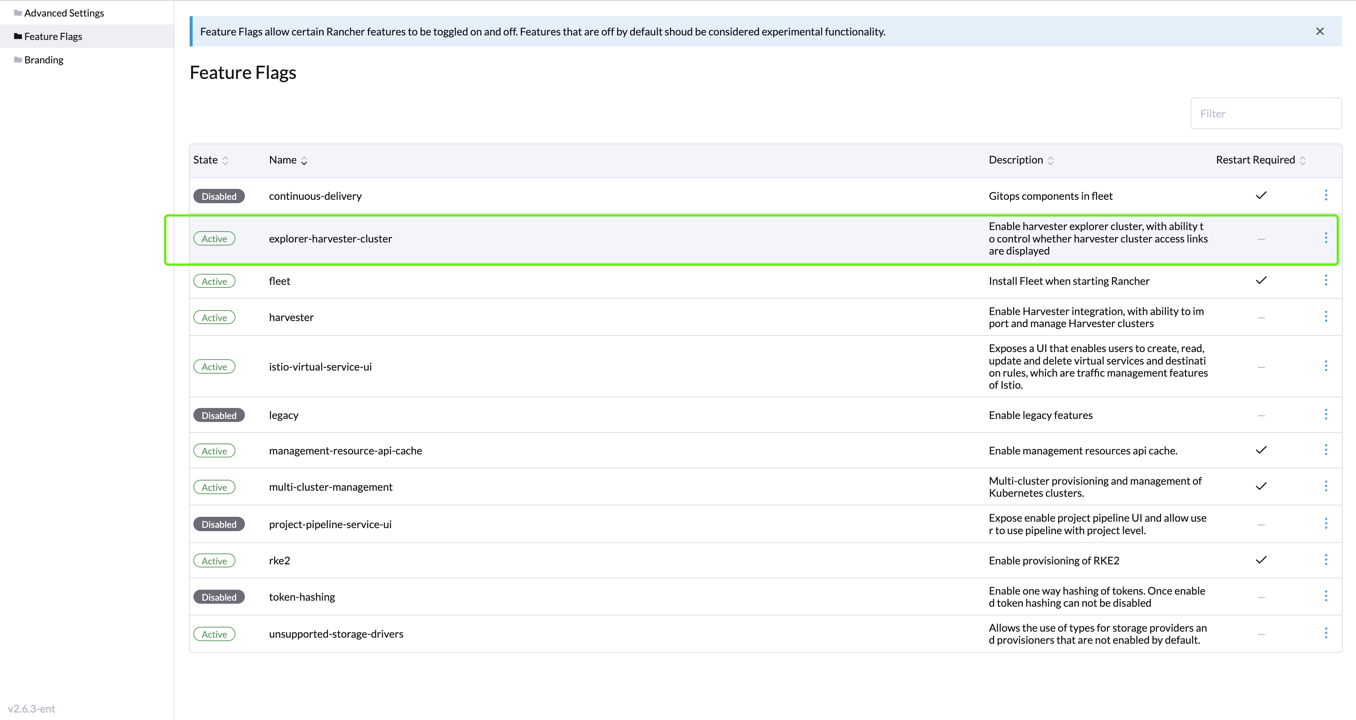The image size is (1356, 720).
Task: Click Active badge of rke2
Action: tap(214, 561)
